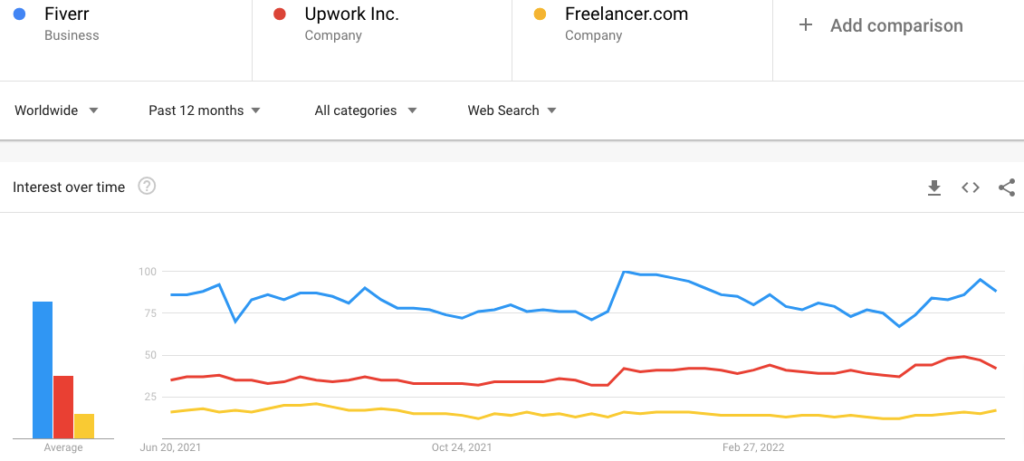Viewport: 1024px width, 461px height.
Task: Click the plus icon to add comparison
Action: point(806,26)
